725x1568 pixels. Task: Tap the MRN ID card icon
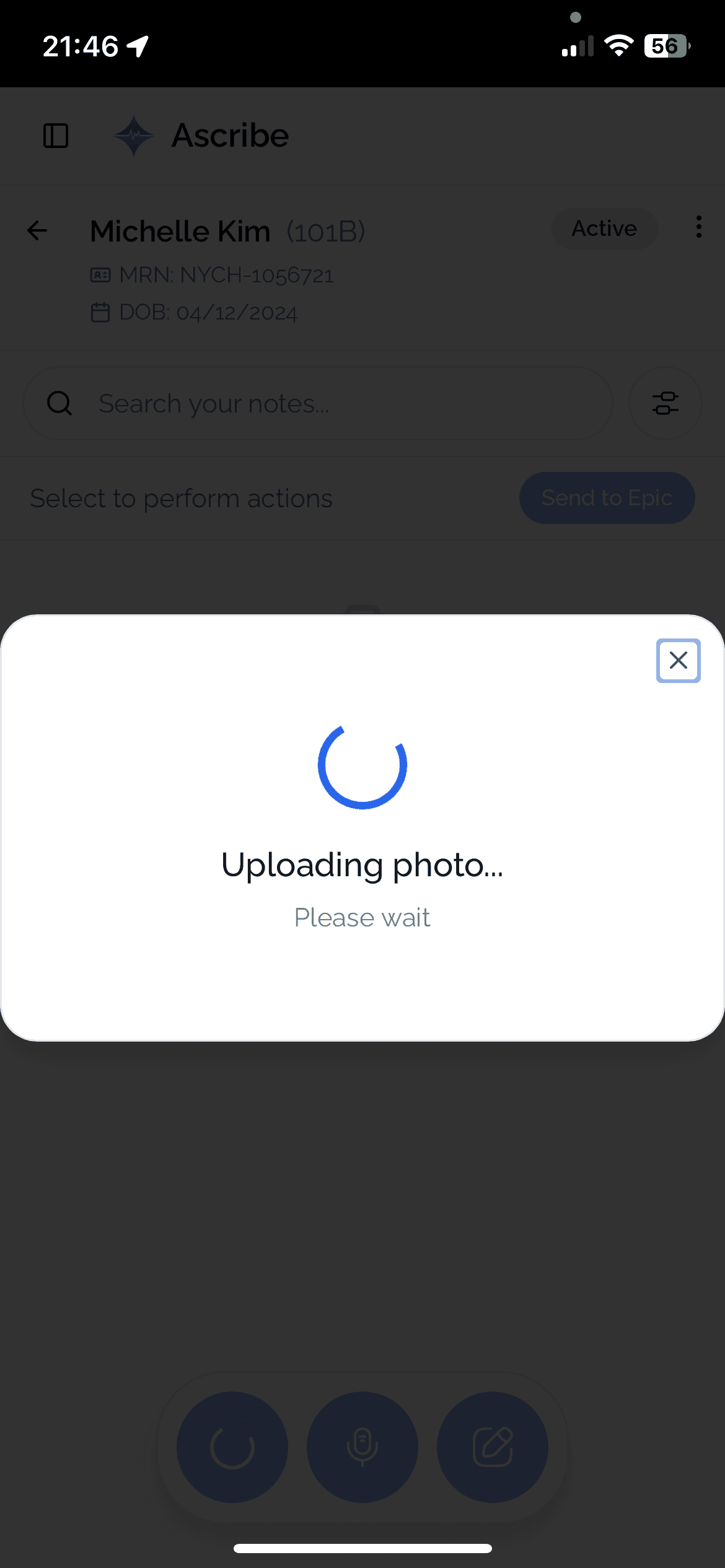pos(100,275)
